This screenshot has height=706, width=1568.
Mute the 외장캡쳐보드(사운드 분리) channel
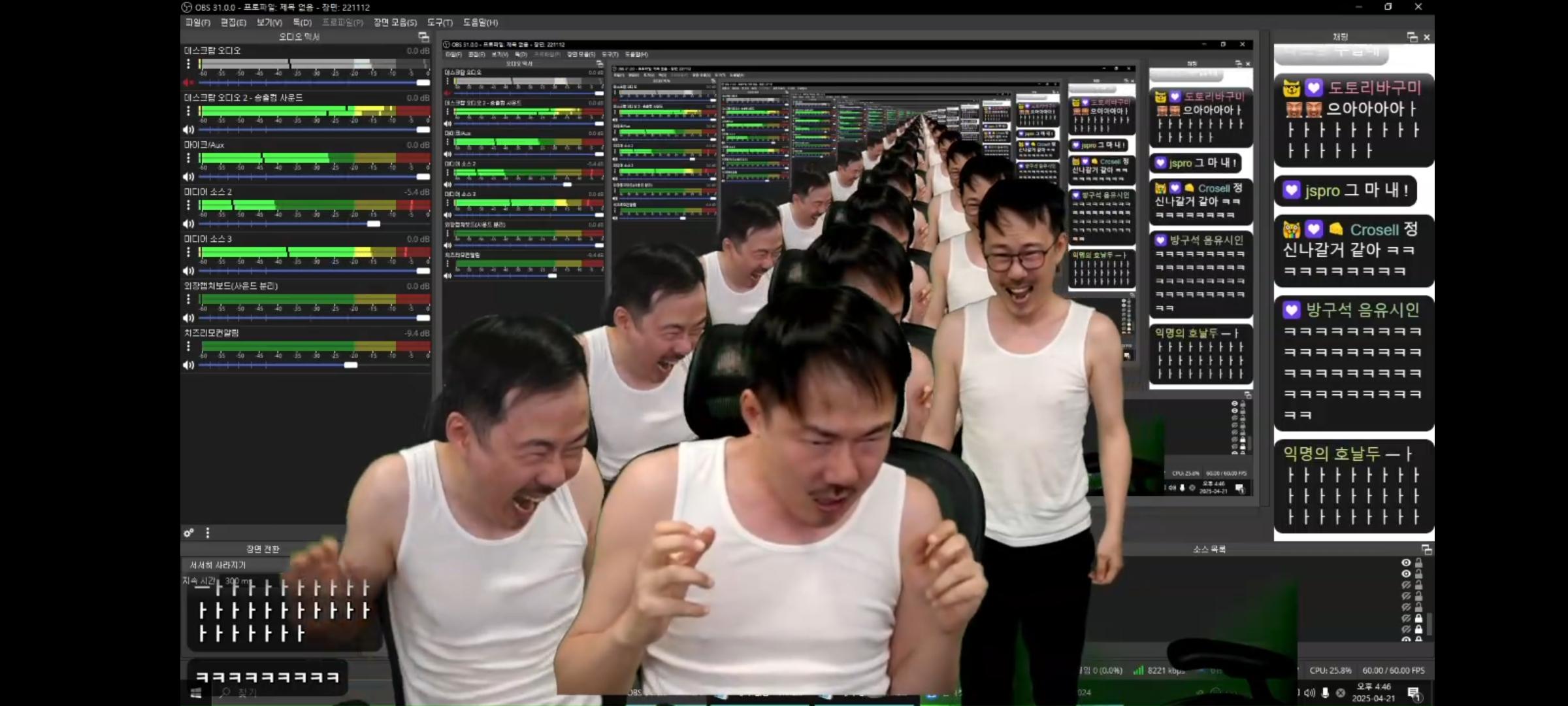click(189, 318)
